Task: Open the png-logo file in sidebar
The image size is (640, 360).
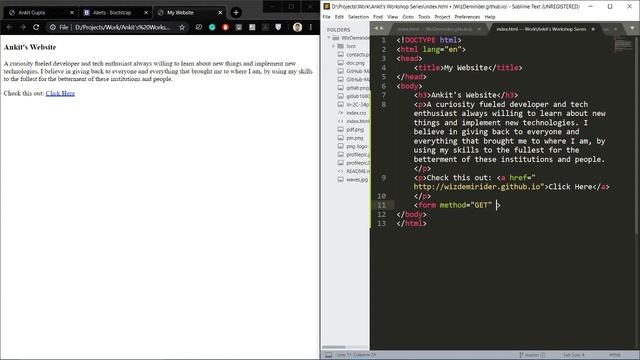Action: pyautogui.click(x=357, y=146)
